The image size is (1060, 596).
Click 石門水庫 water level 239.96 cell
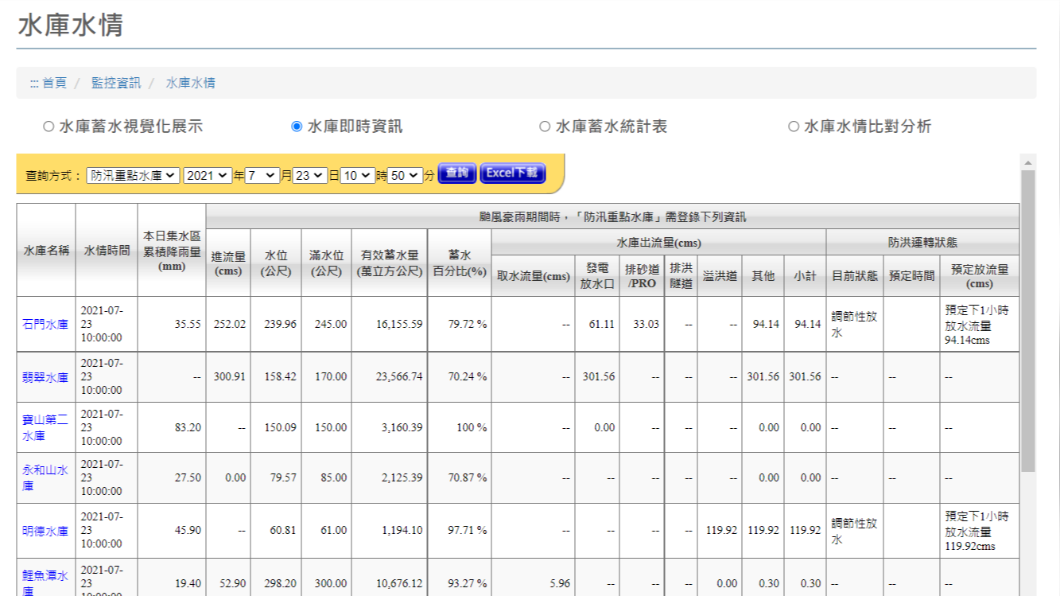pos(276,324)
